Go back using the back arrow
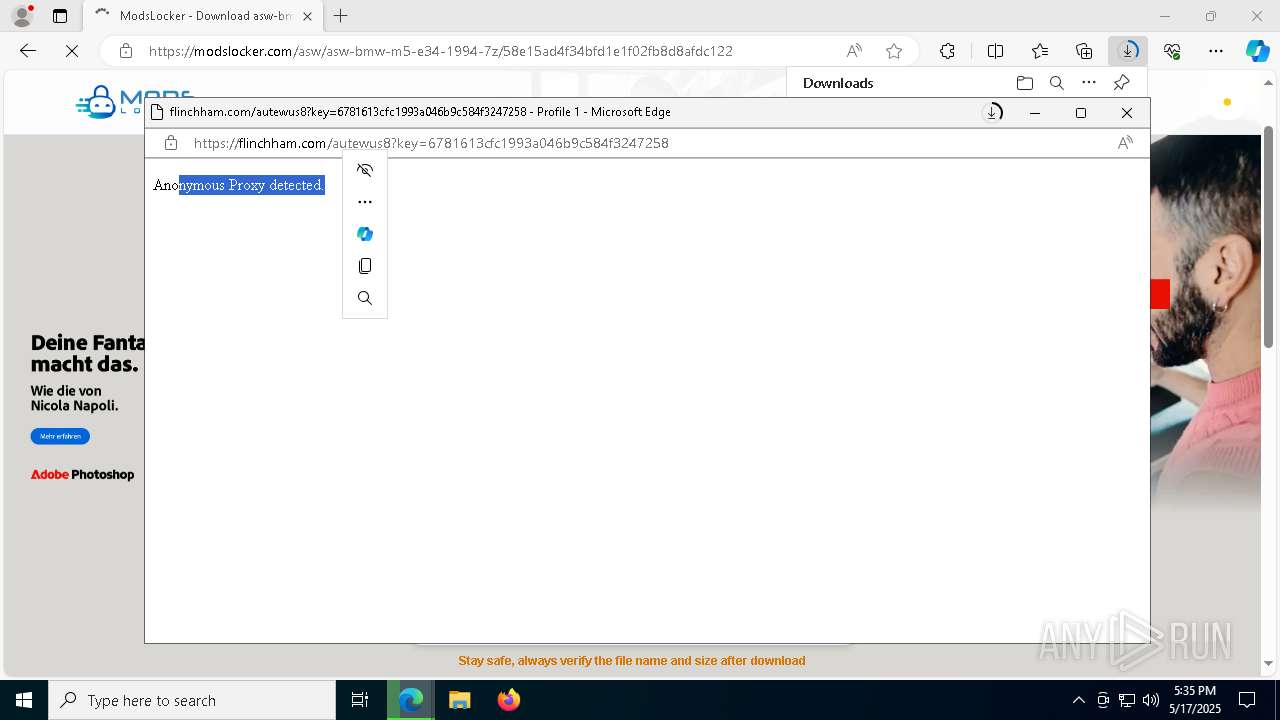 click(28, 51)
